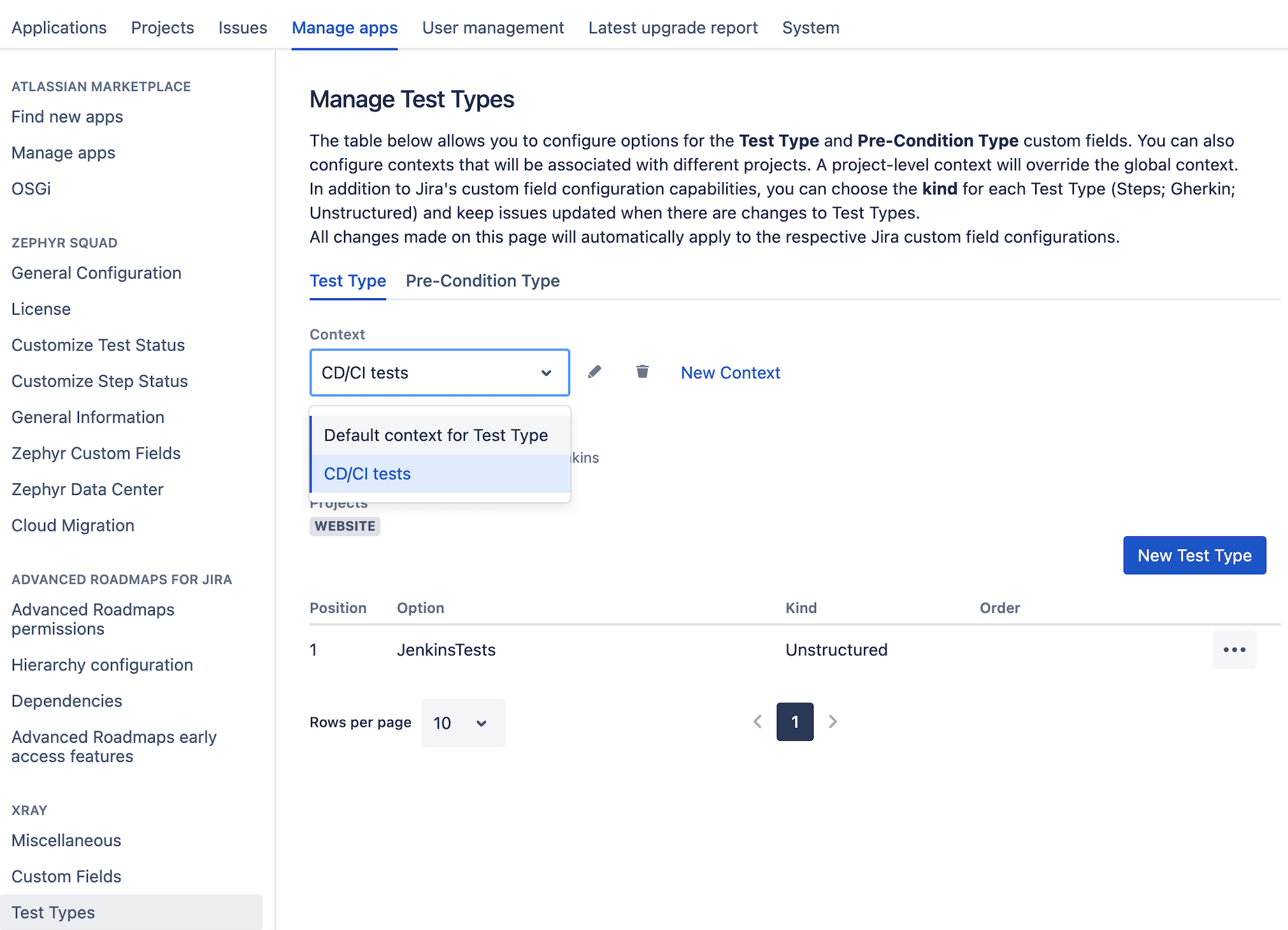Image resolution: width=1288 pixels, height=930 pixels.
Task: Go to next page arrow
Action: click(833, 722)
